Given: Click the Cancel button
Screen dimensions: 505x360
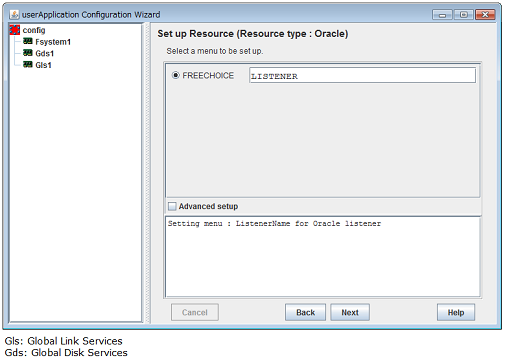Looking at the screenshot, I should click(195, 312).
